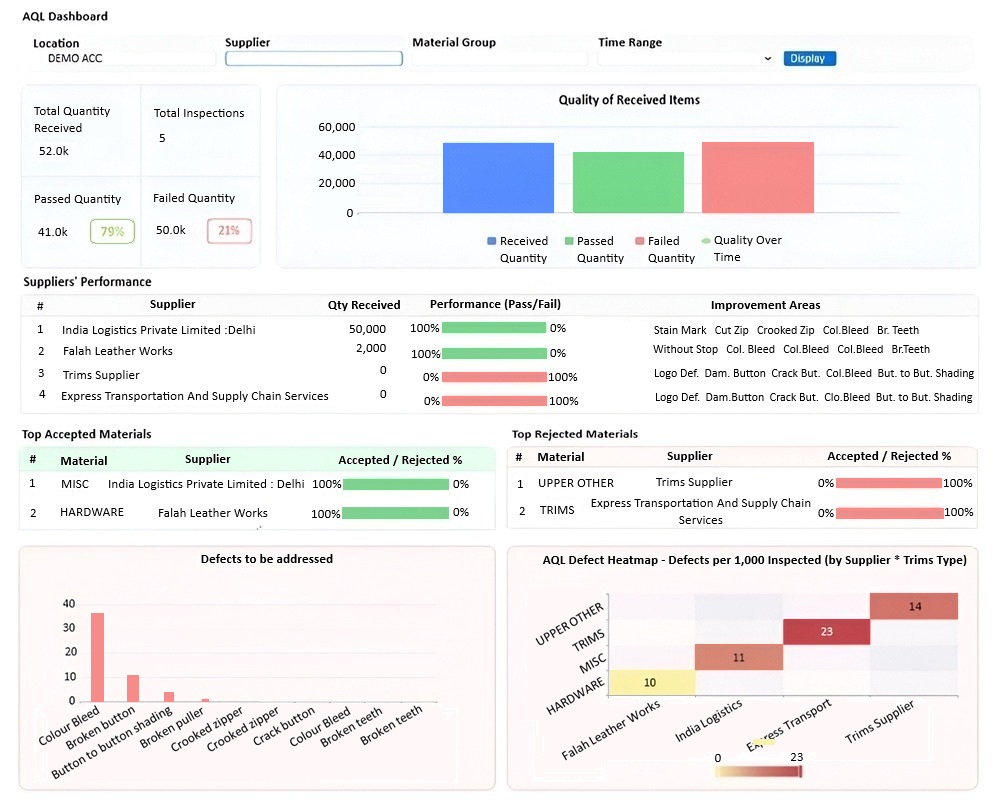
Task: Click the green 79% passed badge
Action: click(112, 231)
